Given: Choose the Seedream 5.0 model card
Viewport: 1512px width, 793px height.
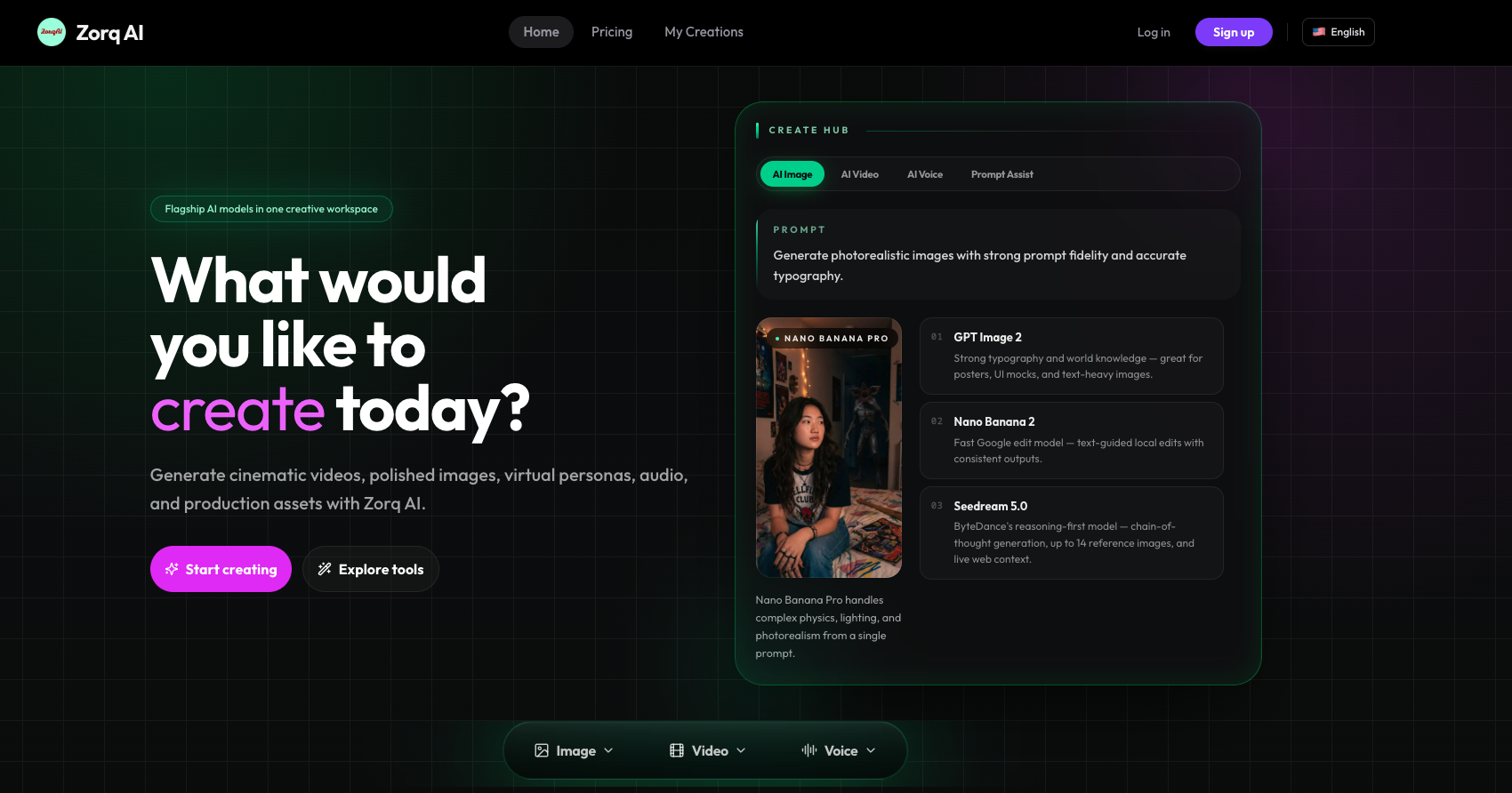Looking at the screenshot, I should [1071, 533].
